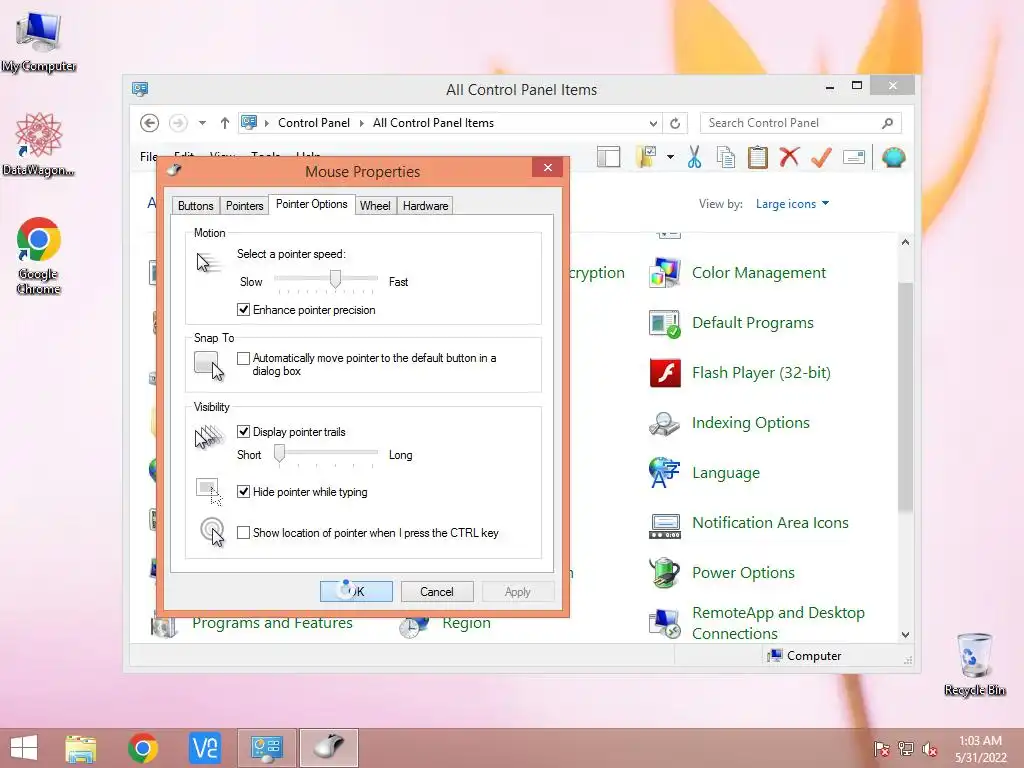
Task: Click the preview pane layout toolbar icon
Action: point(608,157)
